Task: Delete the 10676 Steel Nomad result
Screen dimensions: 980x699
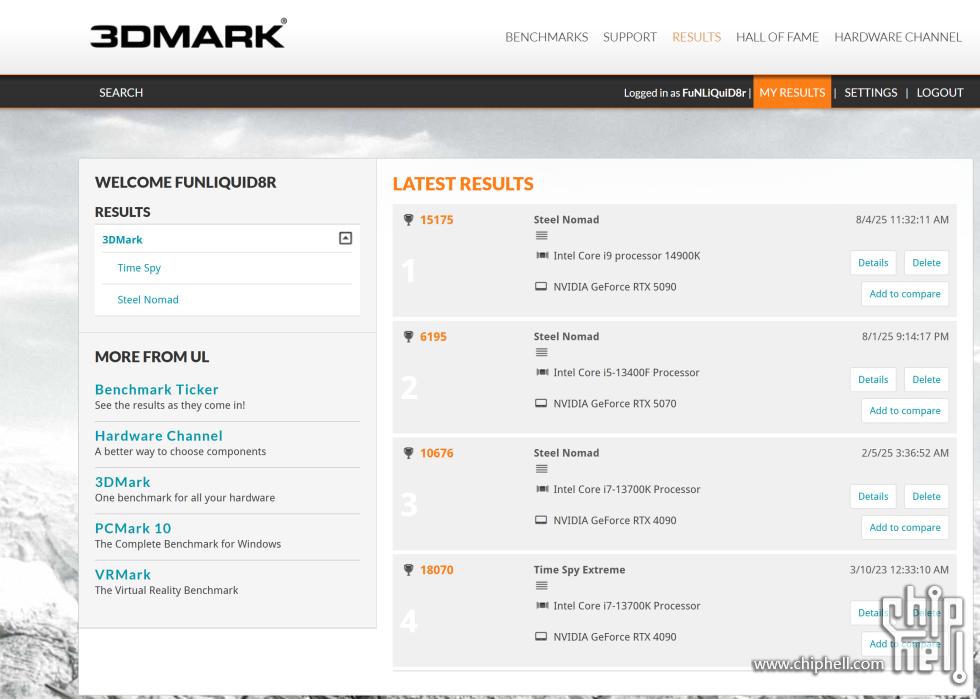Action: click(926, 496)
